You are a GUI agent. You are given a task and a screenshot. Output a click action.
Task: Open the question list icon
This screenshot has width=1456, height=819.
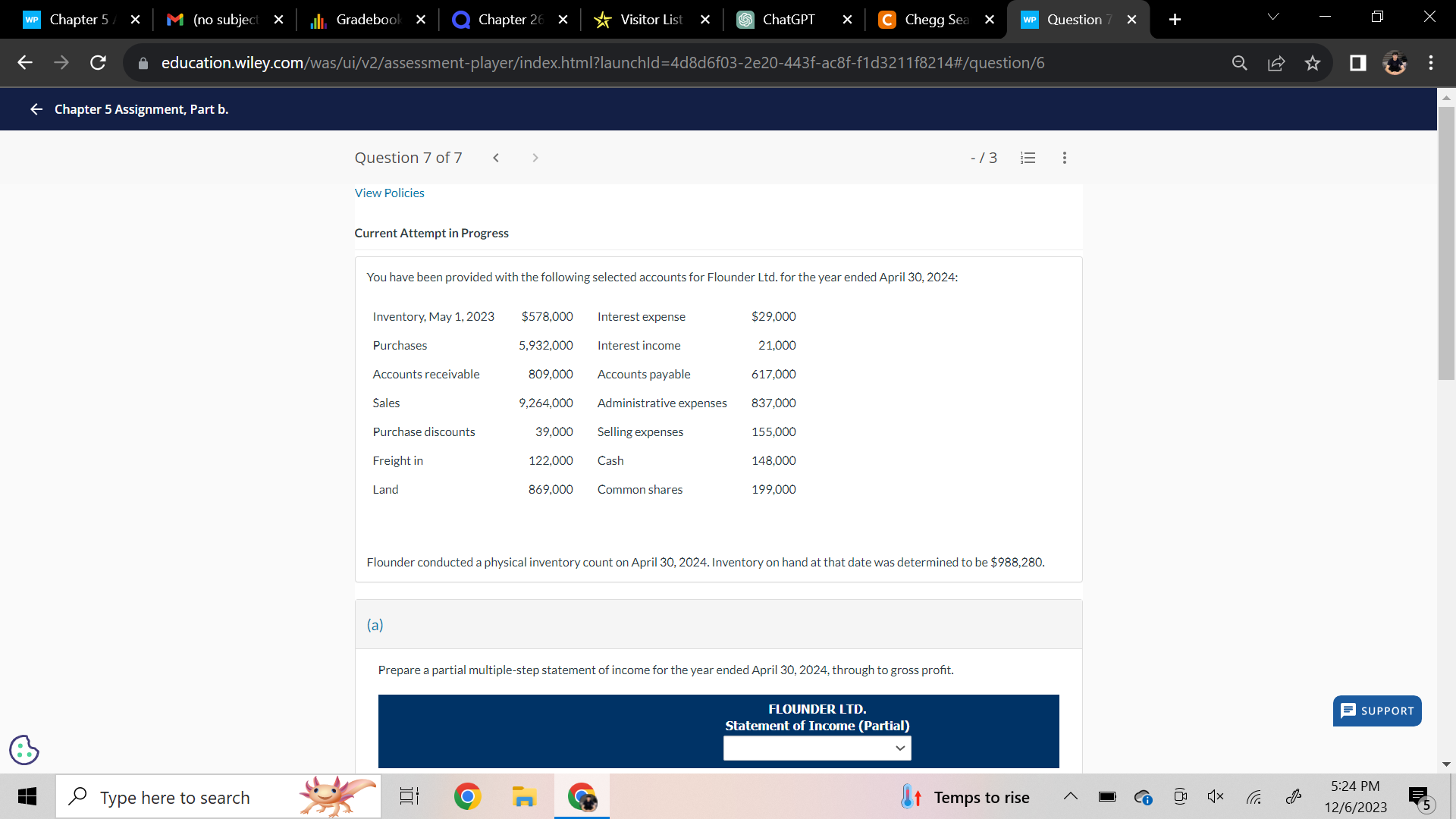[1028, 158]
